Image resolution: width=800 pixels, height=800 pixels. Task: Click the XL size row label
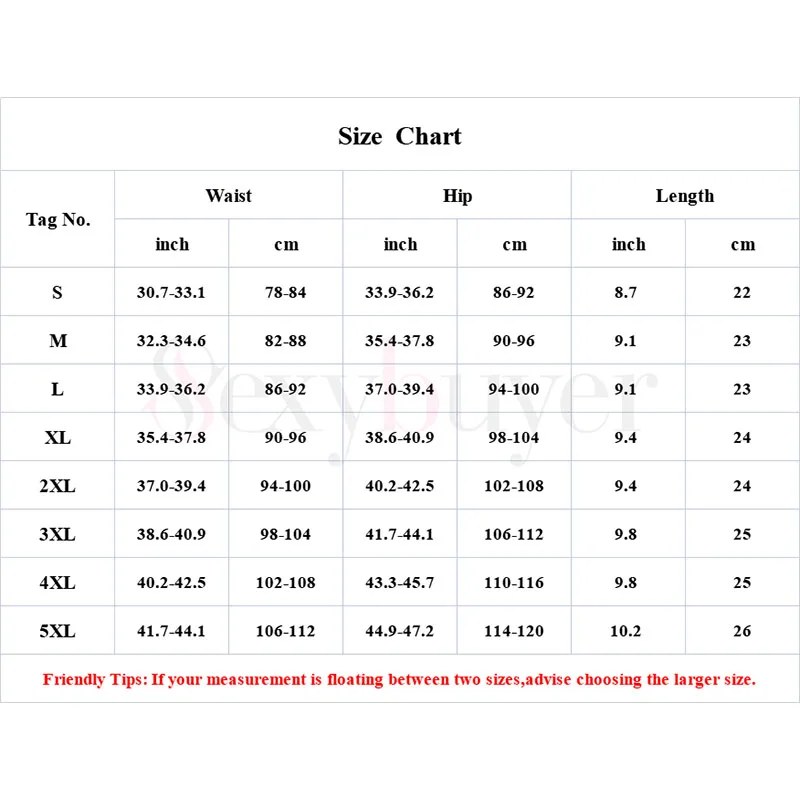coord(58,438)
